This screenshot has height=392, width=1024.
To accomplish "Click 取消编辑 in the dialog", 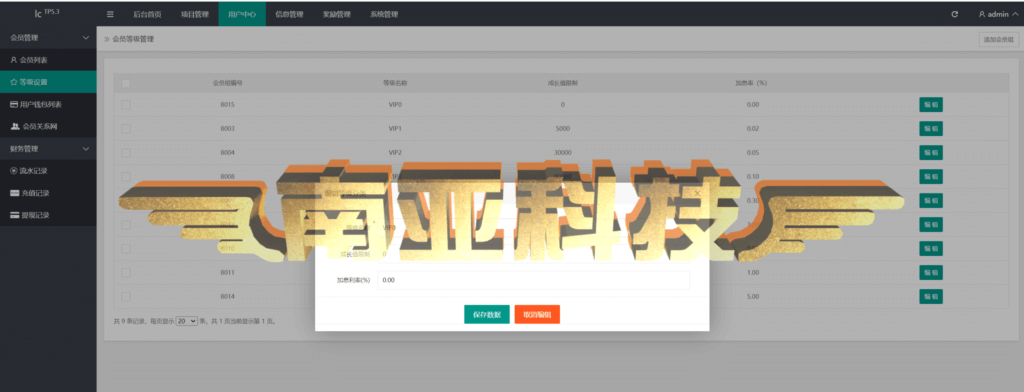I will tap(537, 314).
